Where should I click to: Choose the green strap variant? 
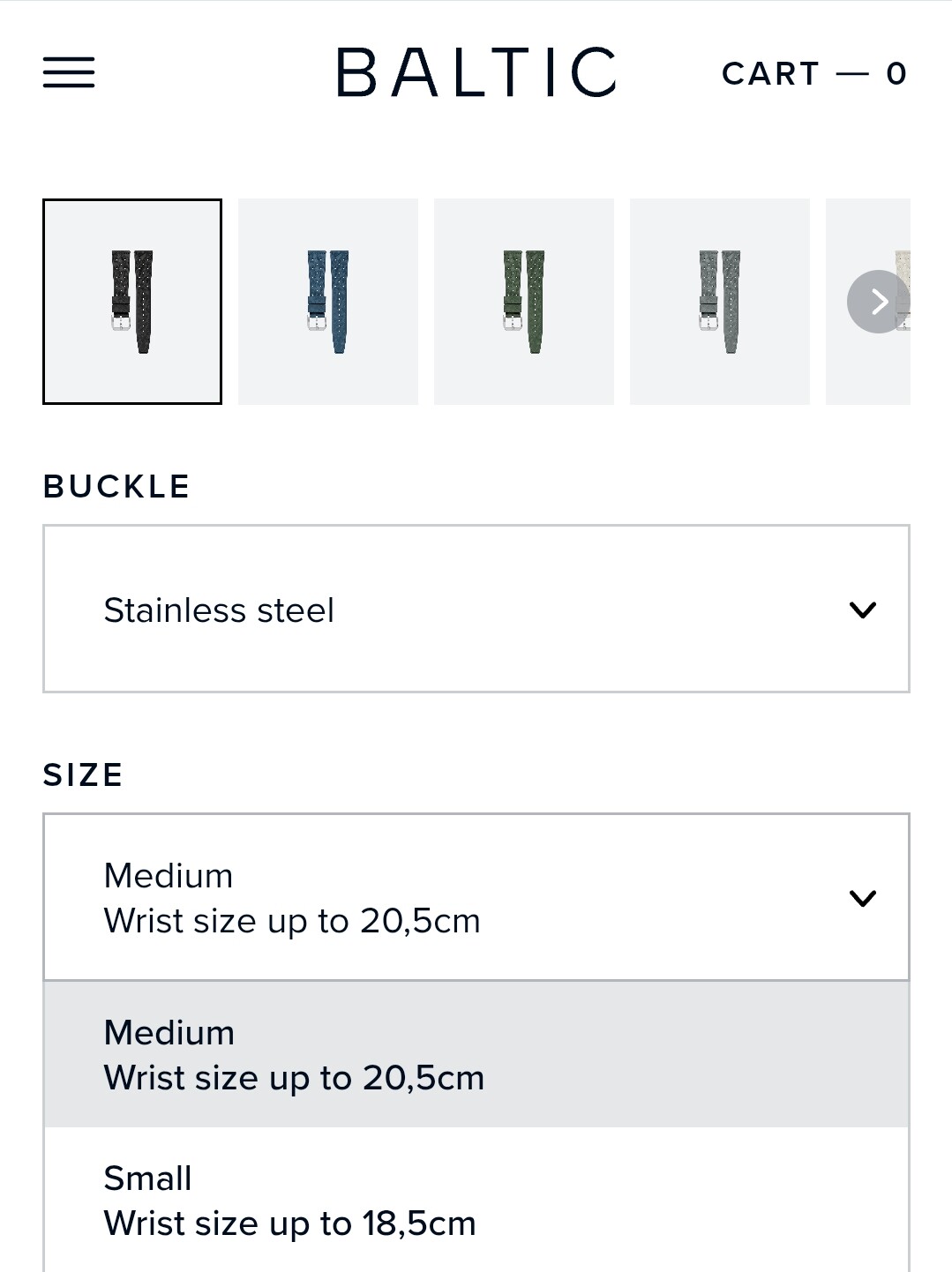pos(524,302)
